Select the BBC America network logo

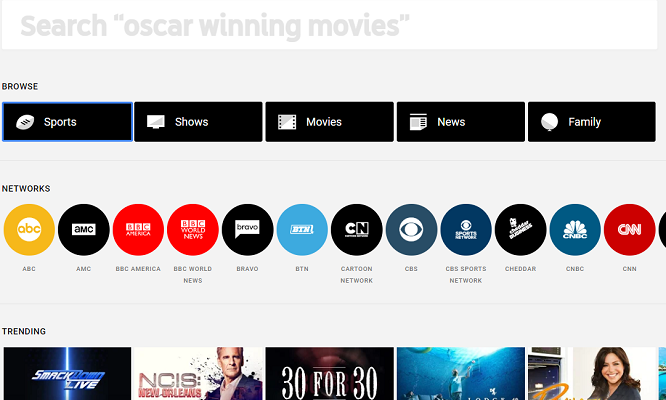[x=138, y=230]
